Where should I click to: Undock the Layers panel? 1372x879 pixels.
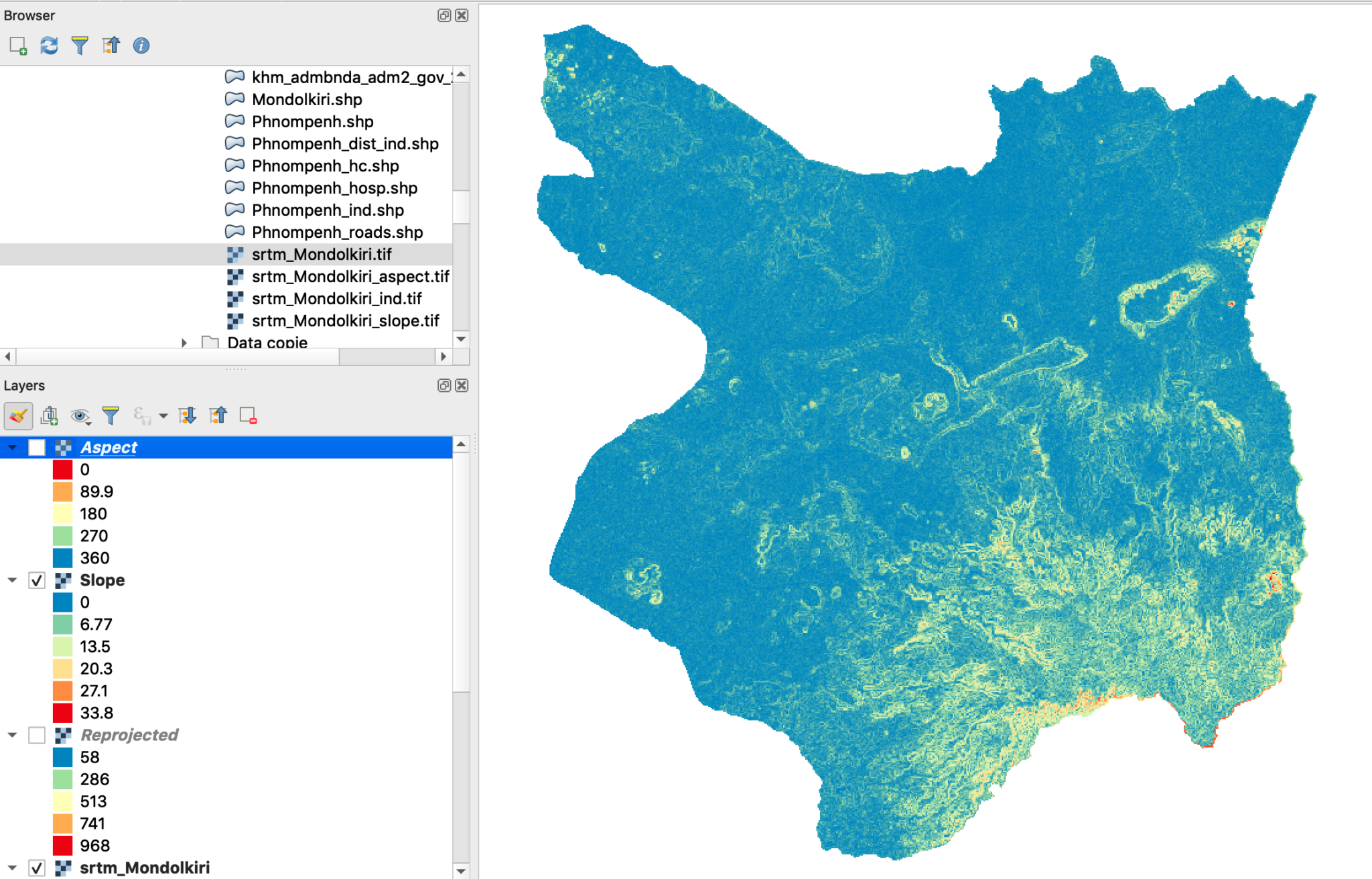[x=443, y=385]
